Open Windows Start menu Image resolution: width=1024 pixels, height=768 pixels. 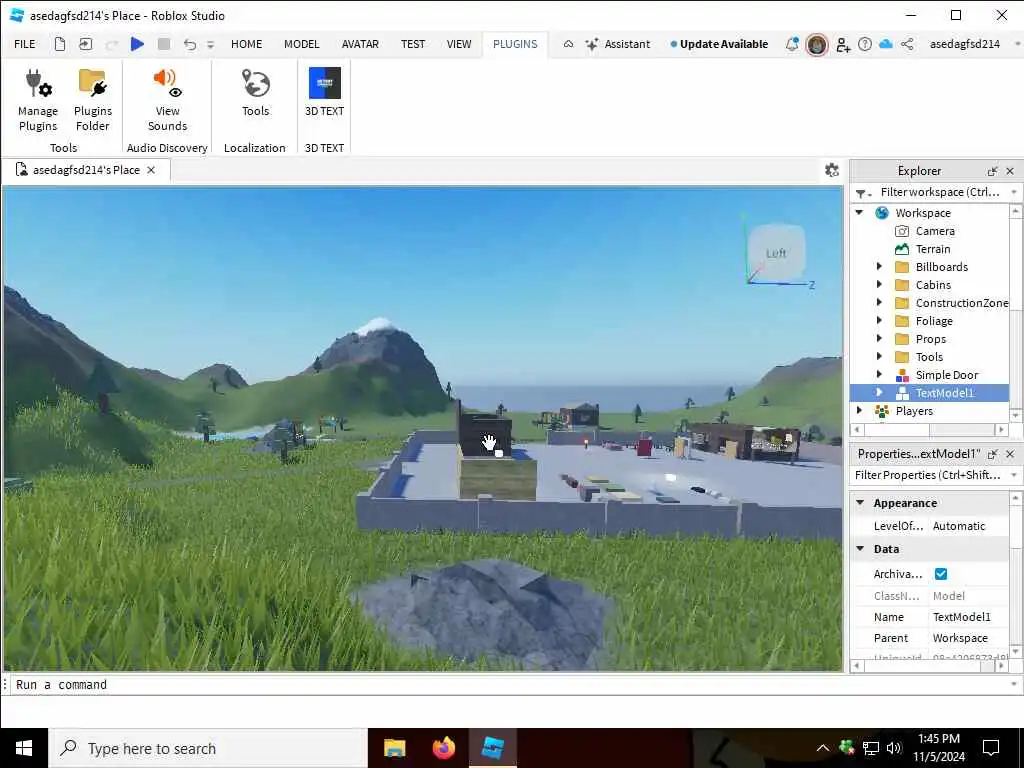24,748
